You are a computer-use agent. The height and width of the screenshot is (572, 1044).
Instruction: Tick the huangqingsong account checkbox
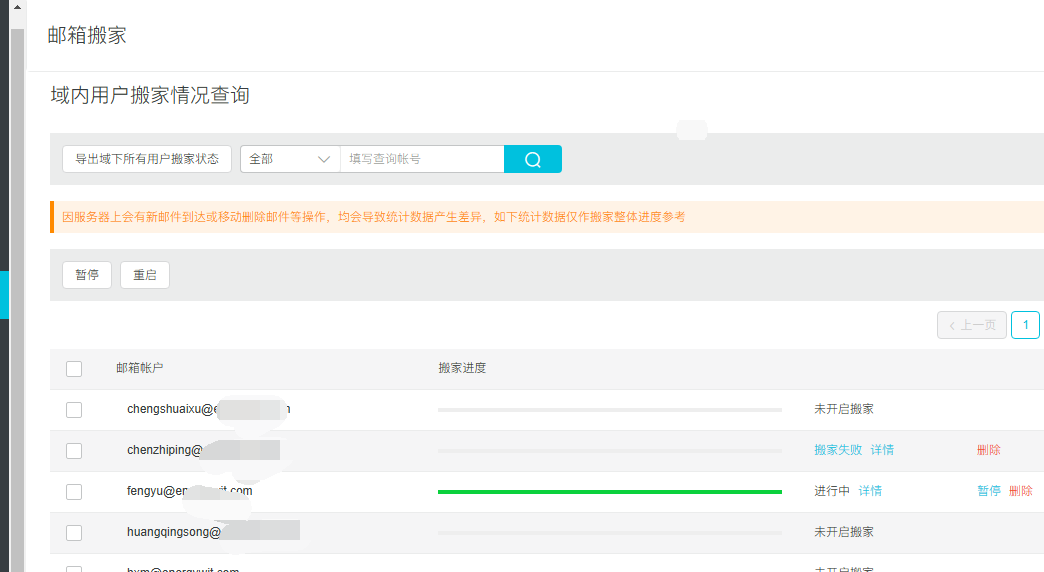(x=74, y=533)
